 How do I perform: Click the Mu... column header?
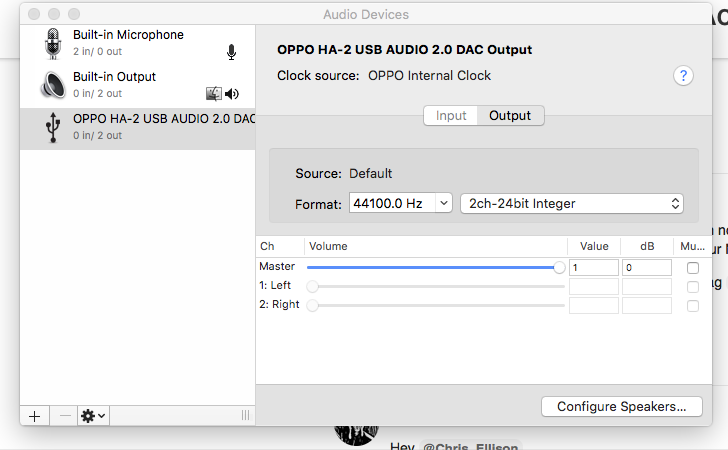pyautogui.click(x=692, y=246)
